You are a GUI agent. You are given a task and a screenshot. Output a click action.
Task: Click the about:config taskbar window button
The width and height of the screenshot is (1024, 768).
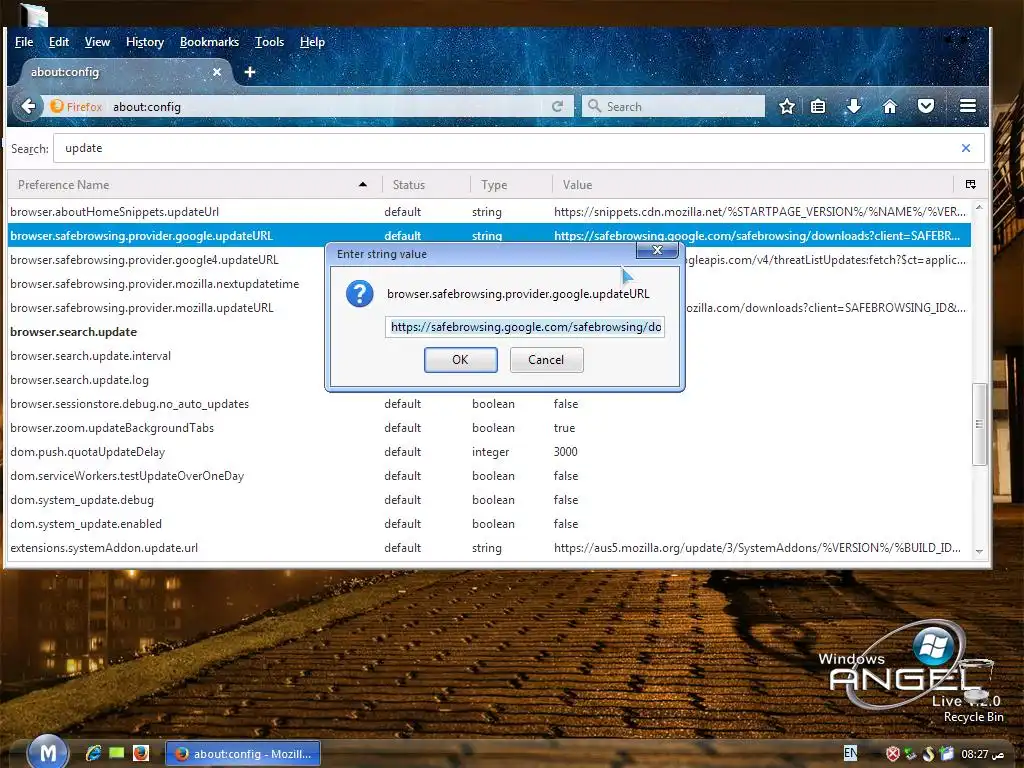(242, 754)
